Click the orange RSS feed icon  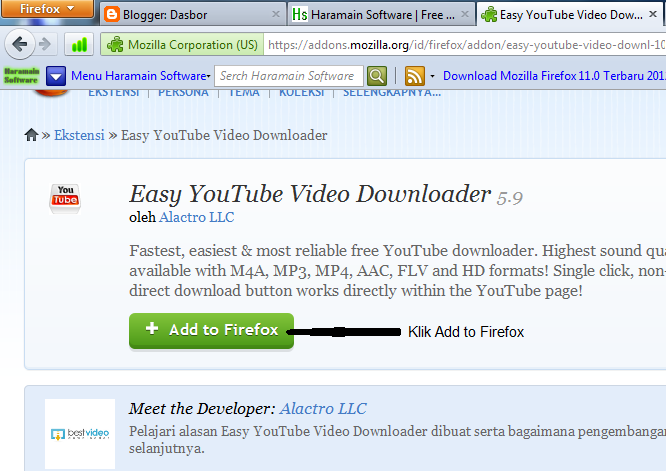[x=415, y=76]
